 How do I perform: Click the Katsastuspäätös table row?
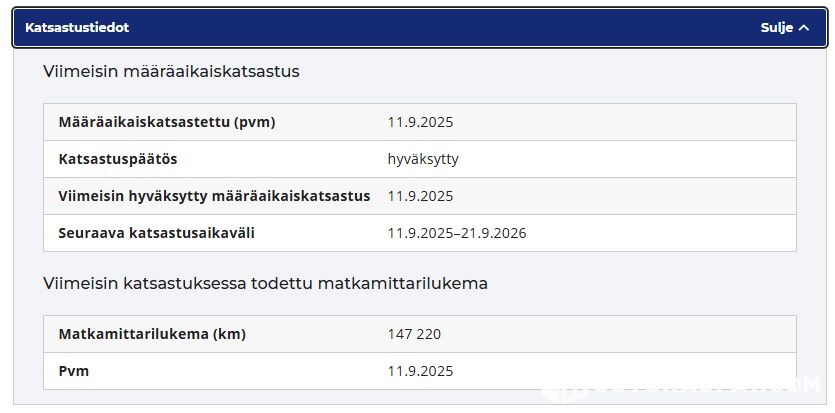click(x=420, y=159)
